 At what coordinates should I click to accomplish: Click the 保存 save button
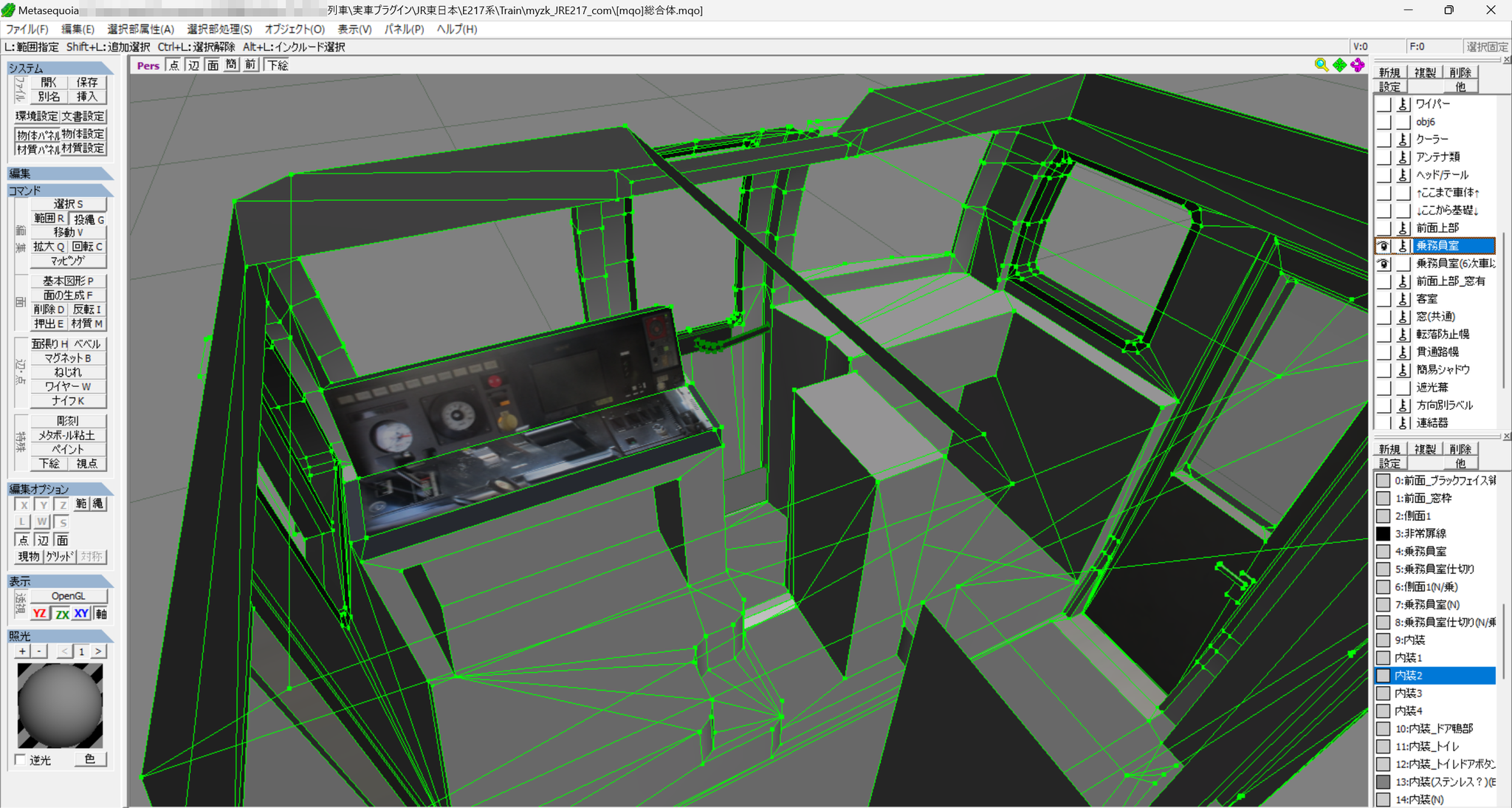pos(87,82)
